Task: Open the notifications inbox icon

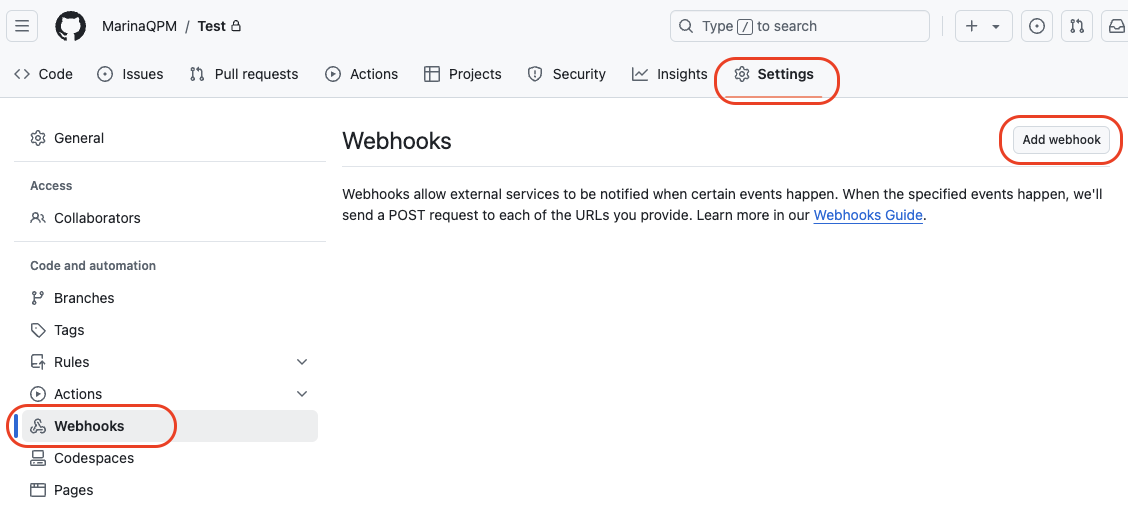Action: pos(1116,26)
